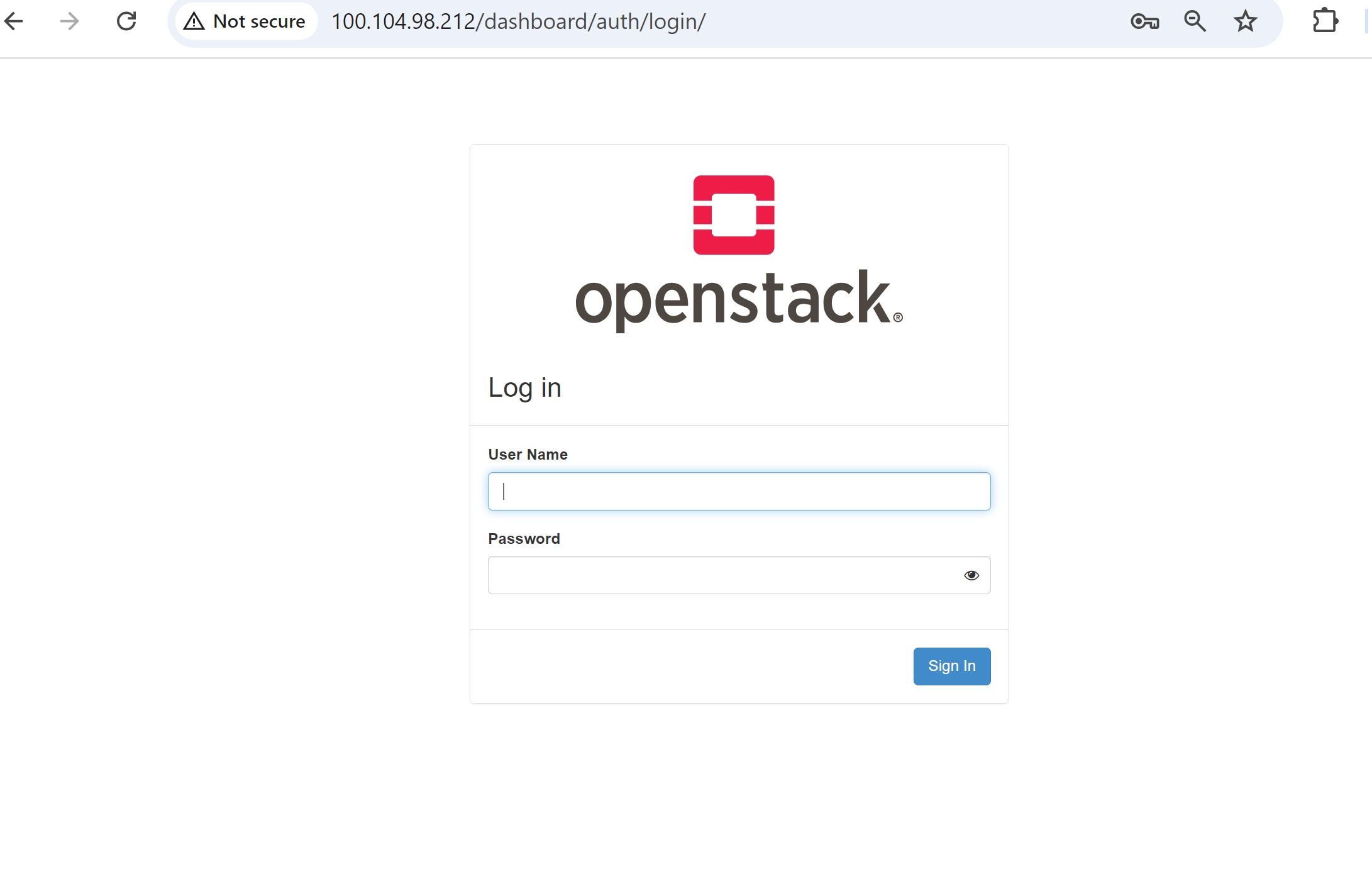Go back to the previous page
Screen dimensions: 1372x896
14,21
